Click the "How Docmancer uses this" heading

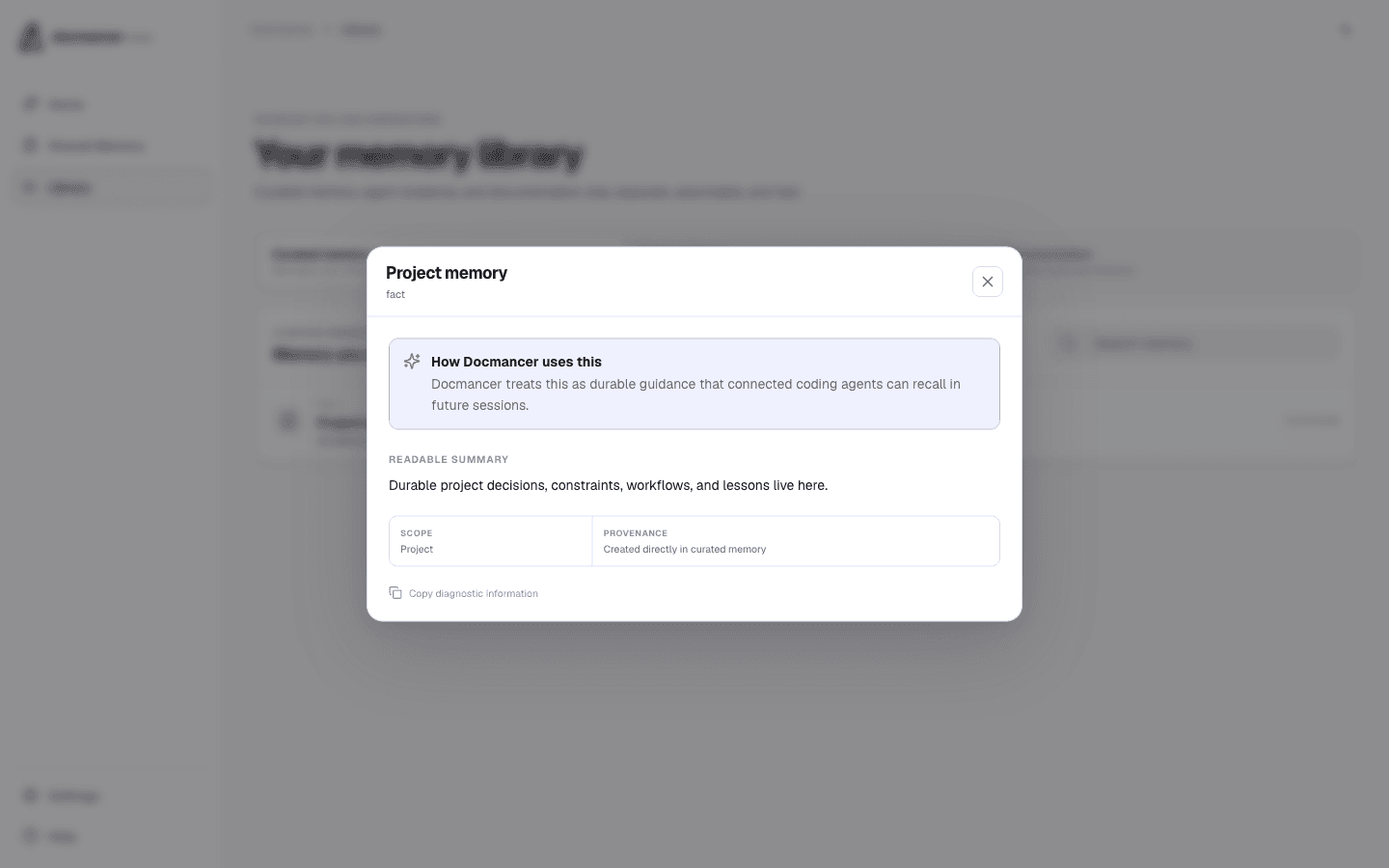[x=516, y=362]
